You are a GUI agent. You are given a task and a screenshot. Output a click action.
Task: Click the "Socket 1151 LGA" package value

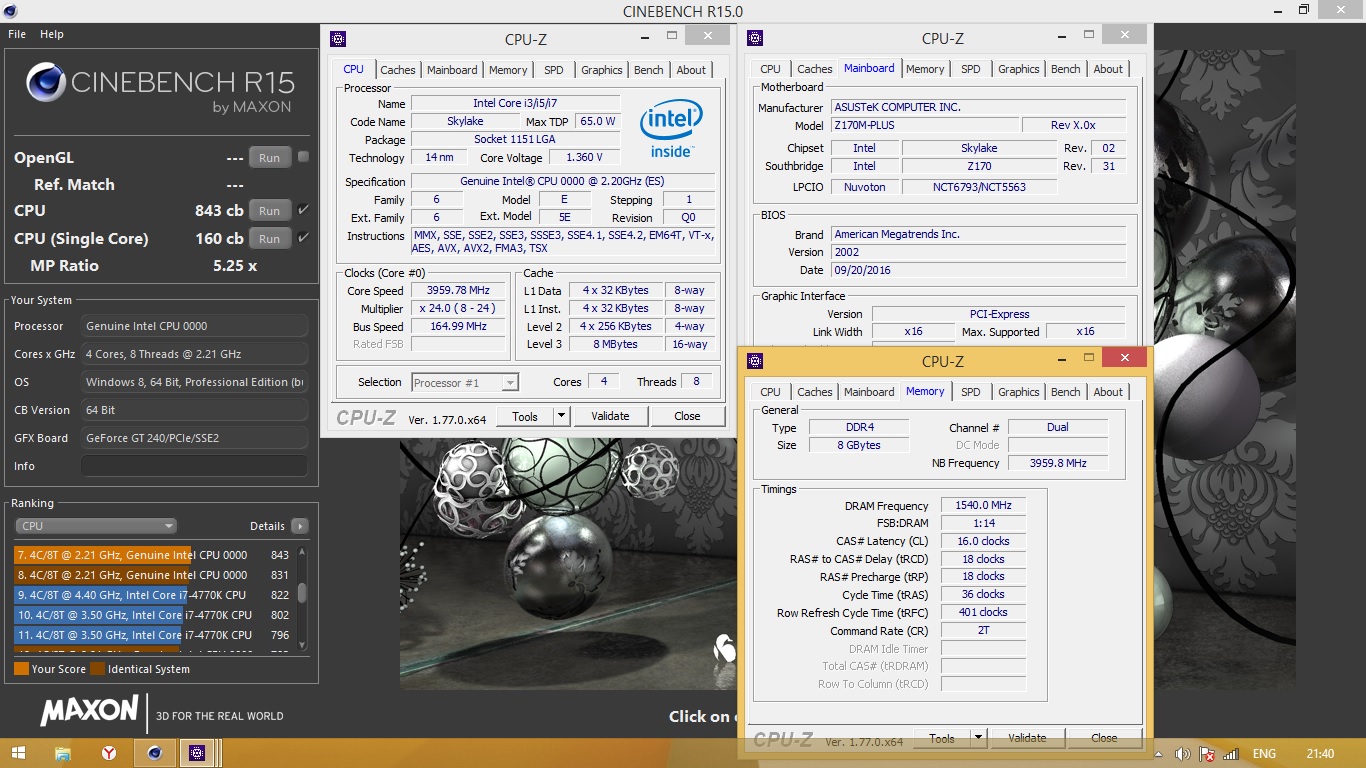(x=516, y=140)
